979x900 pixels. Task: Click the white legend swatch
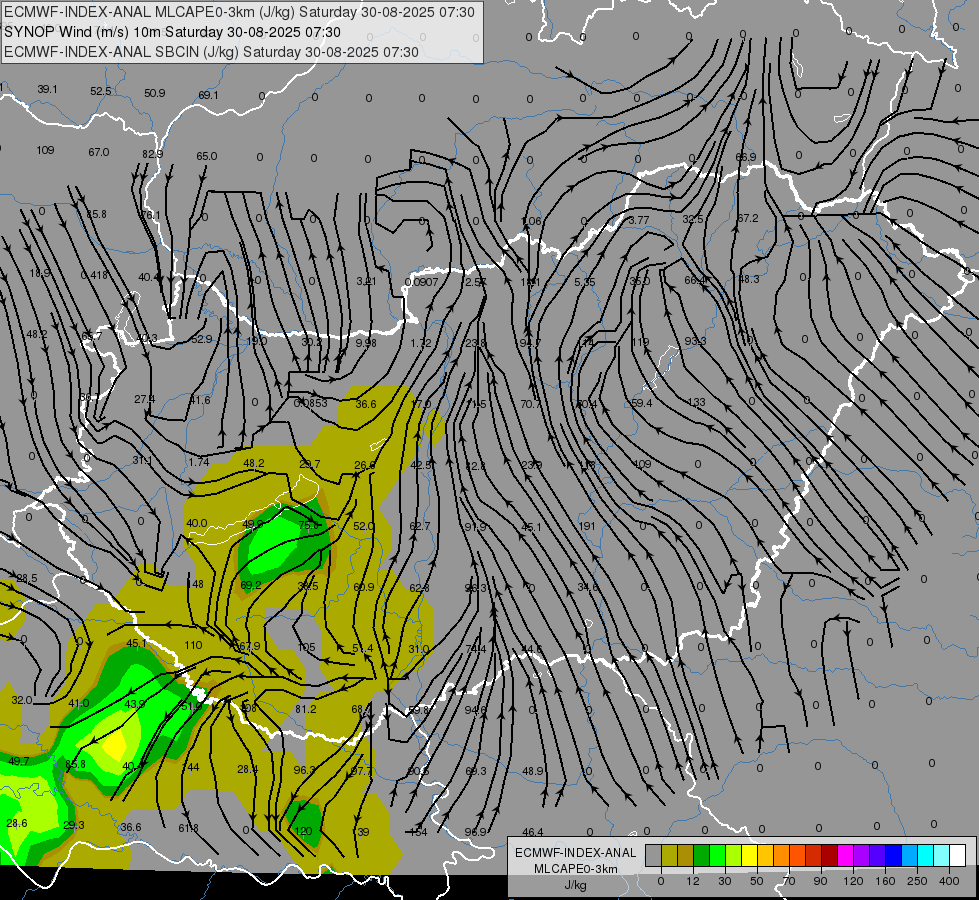[958, 855]
